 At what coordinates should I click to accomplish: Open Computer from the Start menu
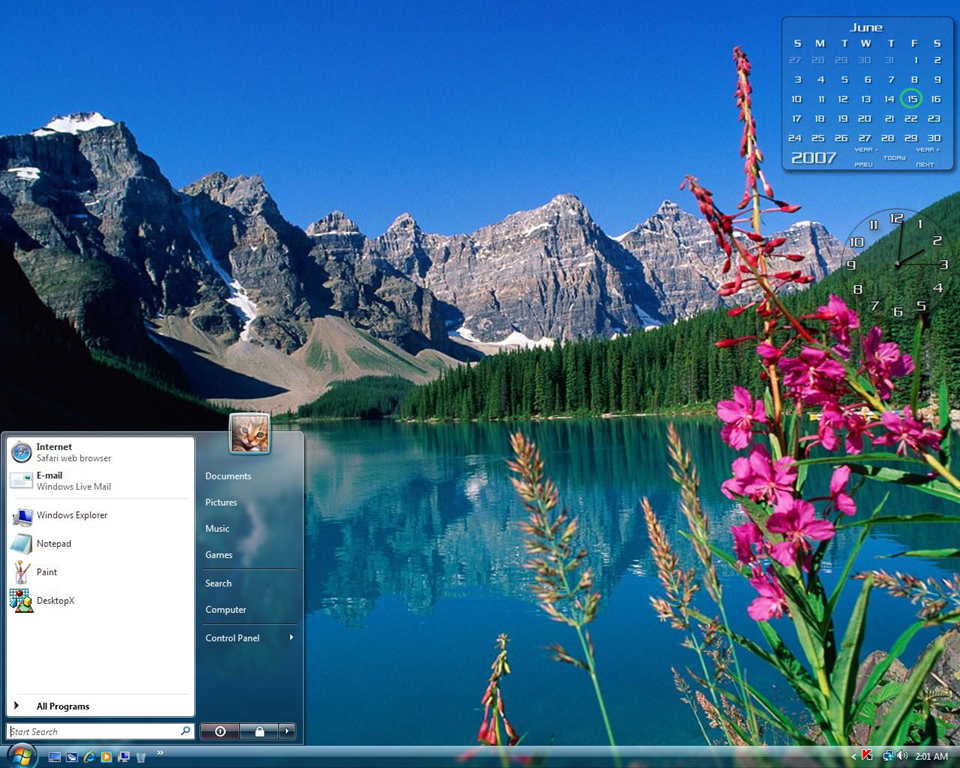pyautogui.click(x=225, y=609)
